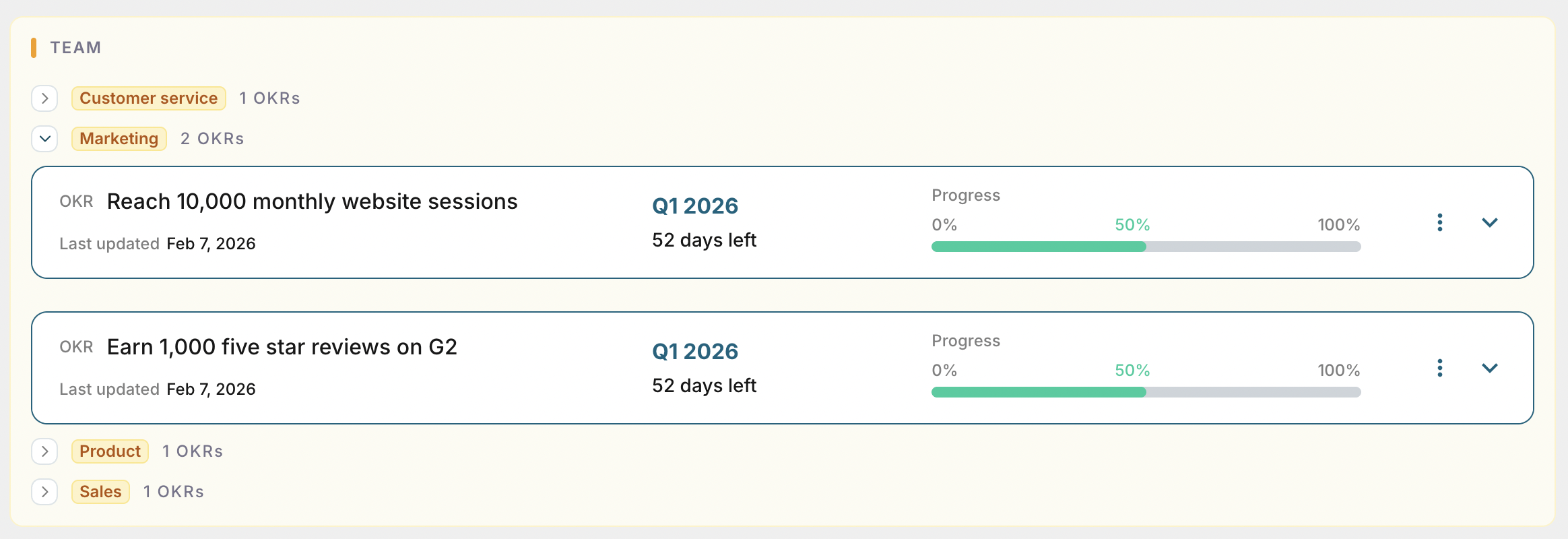The height and width of the screenshot is (539, 1568).
Task: Open the 'Earn 1,000 five star reviews on G2' OKR
Action: (x=282, y=346)
